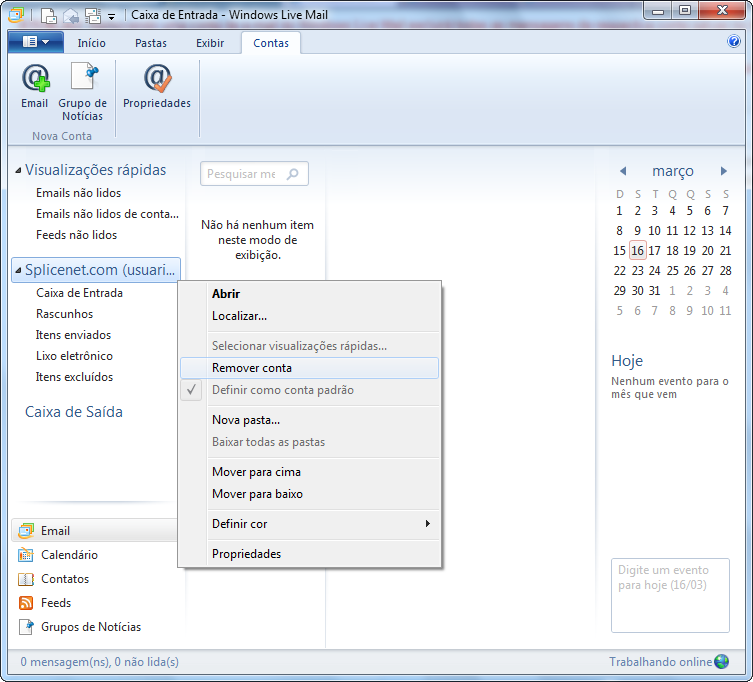Go to the next month in calendar

(724, 171)
